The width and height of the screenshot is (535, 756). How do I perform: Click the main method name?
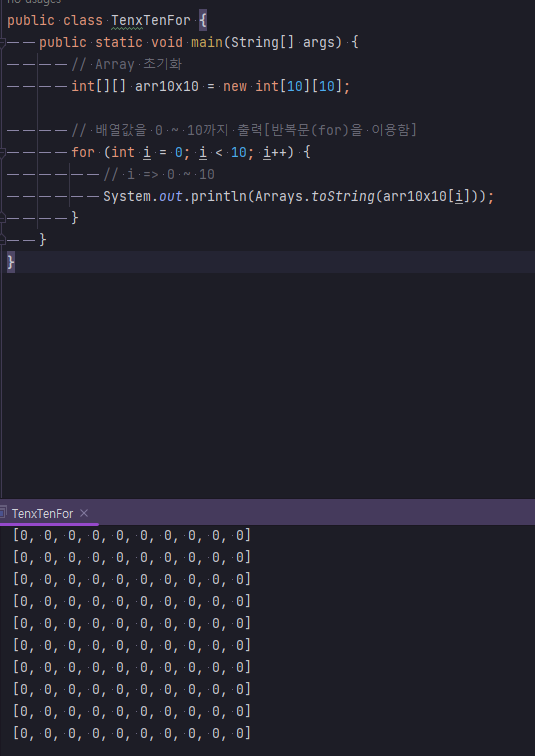(x=207, y=42)
